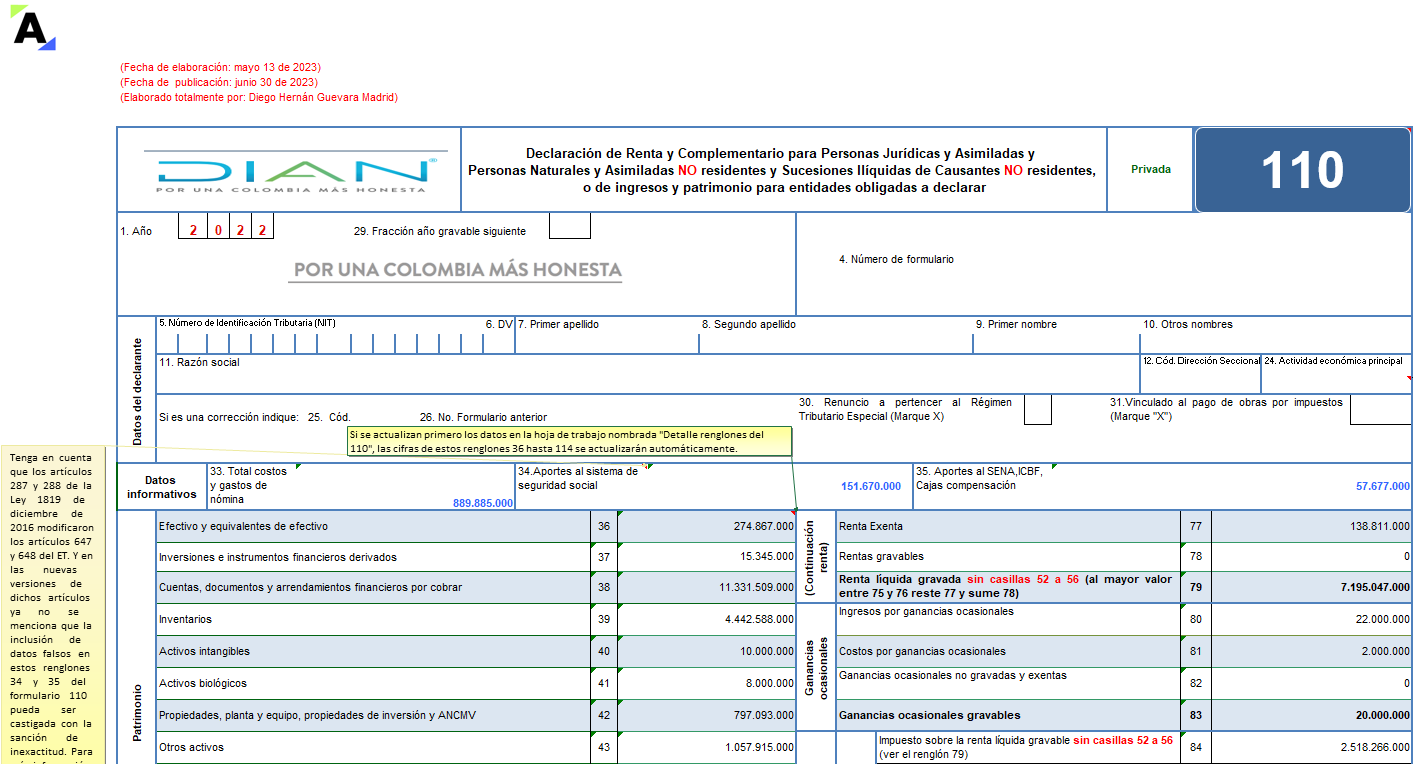Click the yellow comment about Detalle renglones del 110
This screenshot has width=1413, height=764.
click(569, 442)
